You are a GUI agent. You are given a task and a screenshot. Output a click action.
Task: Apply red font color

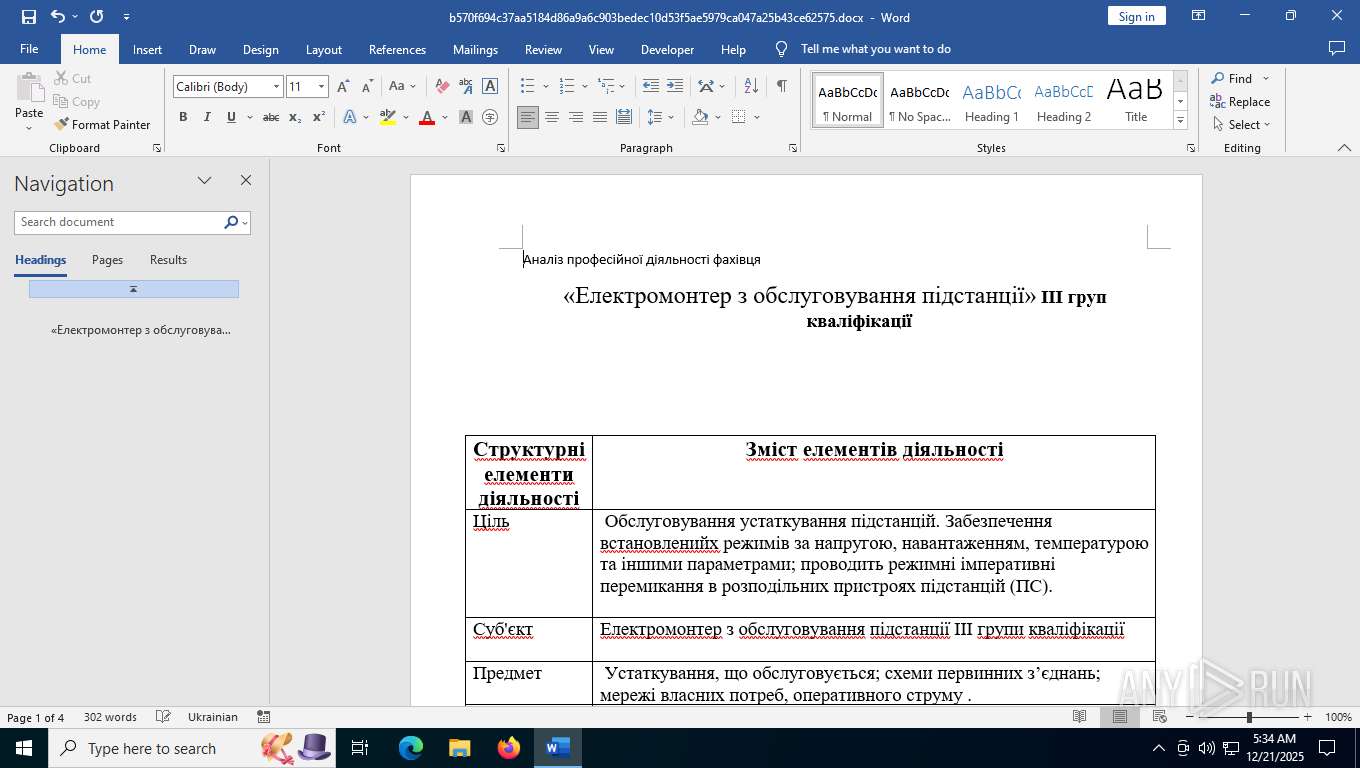[x=427, y=118]
